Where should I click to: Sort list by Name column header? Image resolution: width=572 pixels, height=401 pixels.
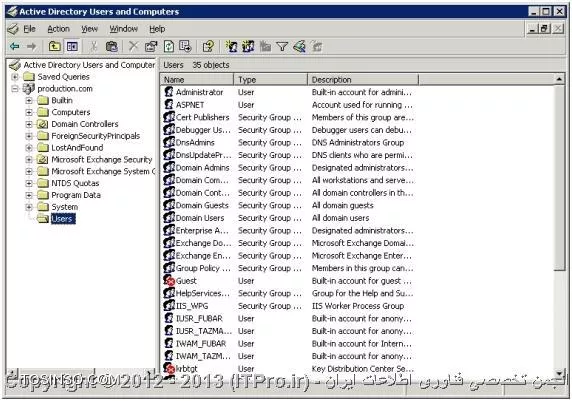[x=197, y=79]
